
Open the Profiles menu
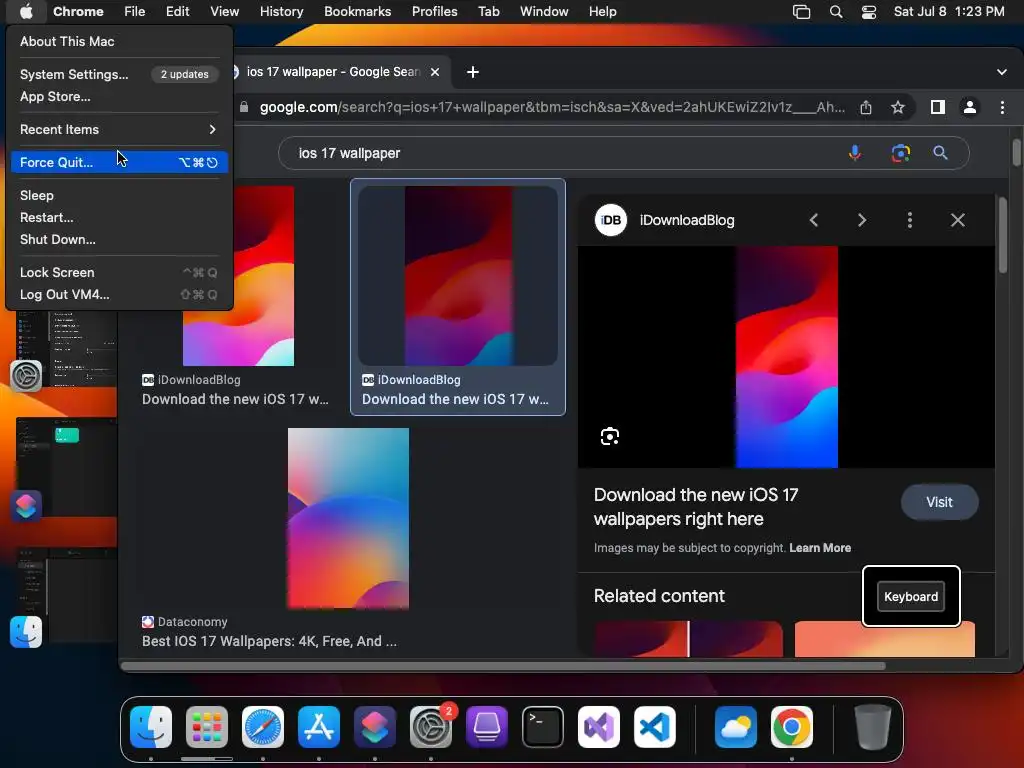tap(434, 11)
